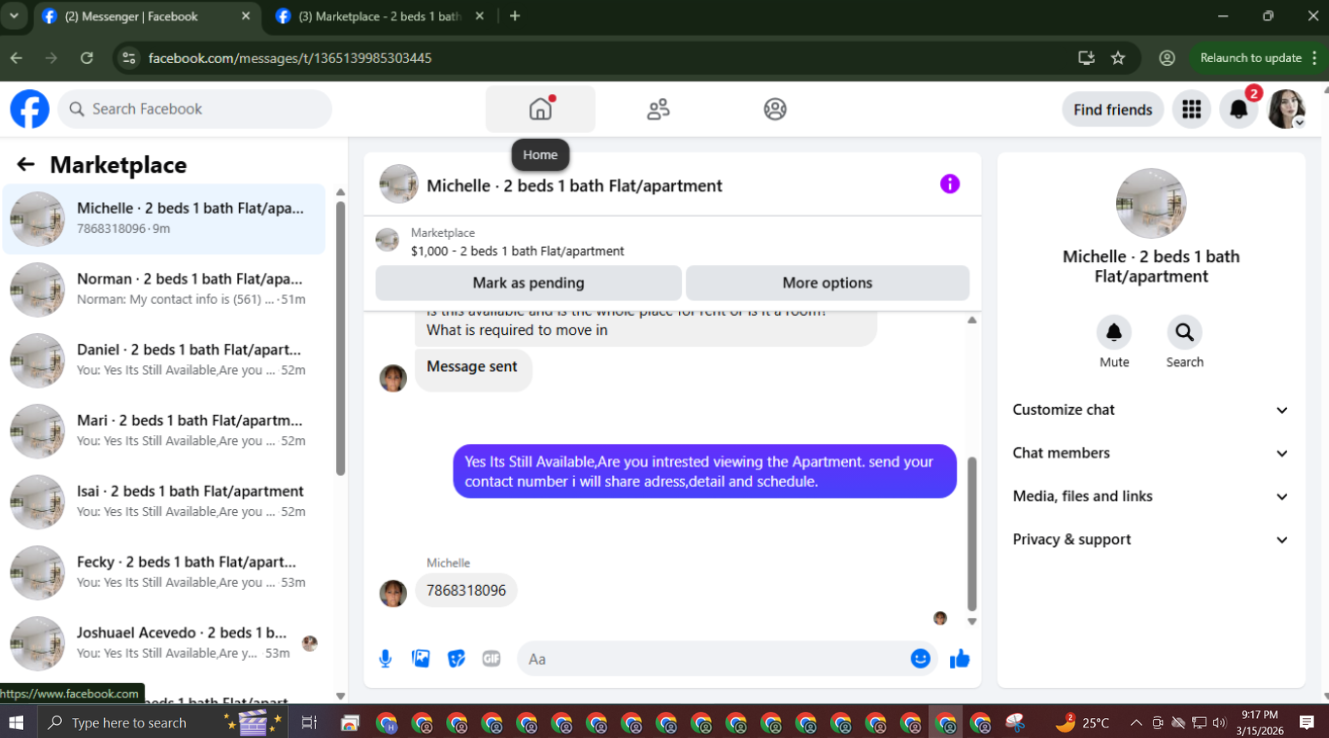Open the GIF picker
The width and height of the screenshot is (1329, 738).
pyautogui.click(x=491, y=659)
